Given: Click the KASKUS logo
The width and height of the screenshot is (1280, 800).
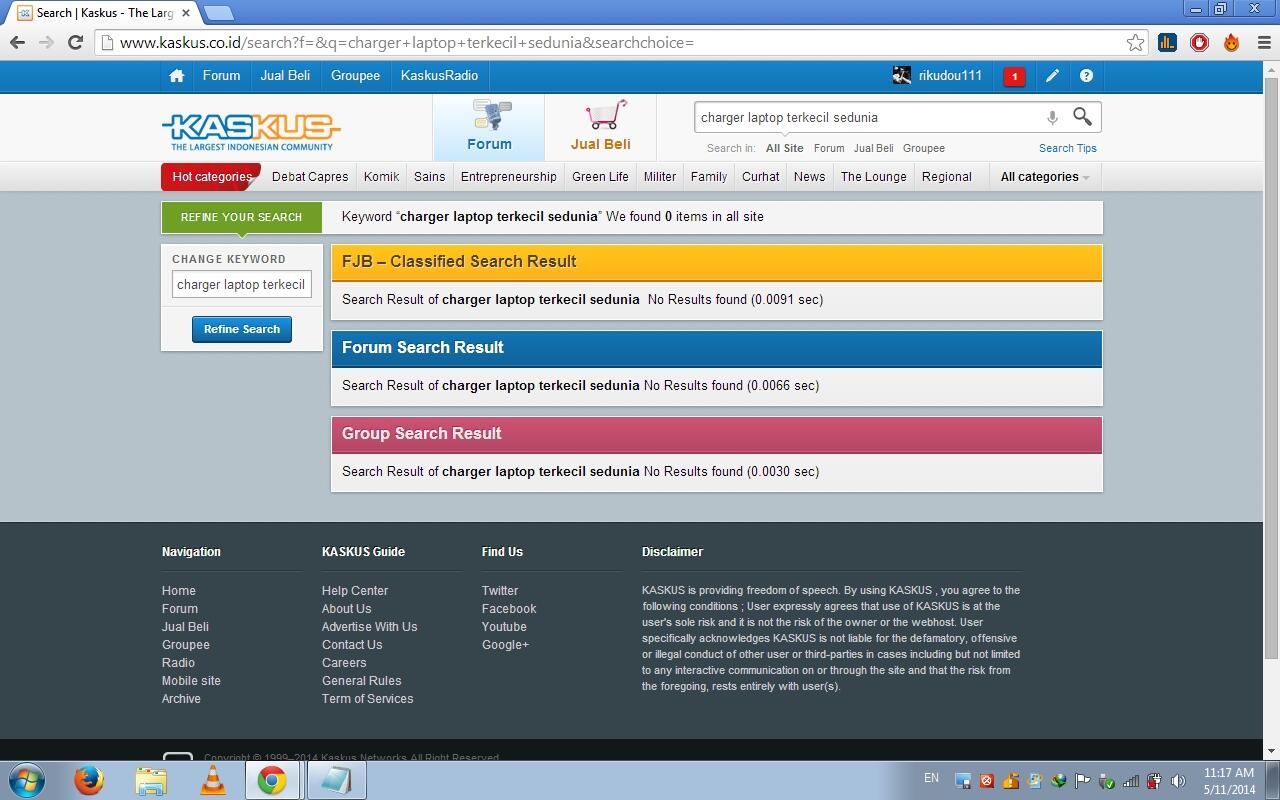Looking at the screenshot, I should click(x=251, y=132).
